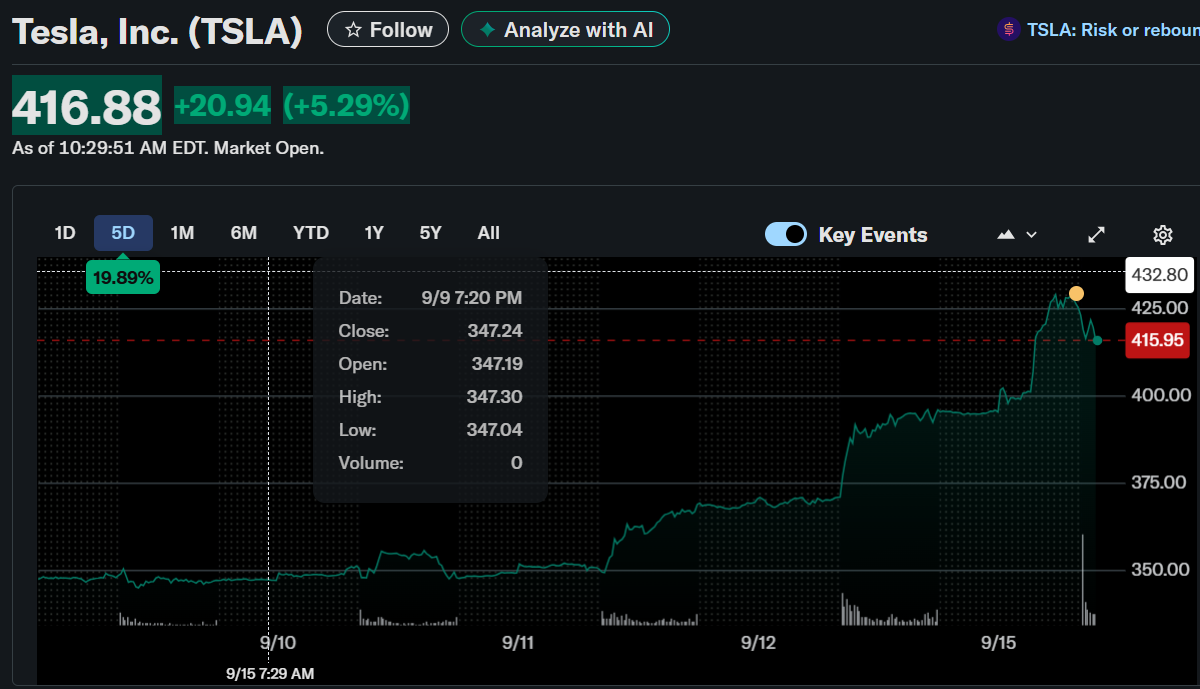
Task: Click the 375.00 axis value
Action: 1160,482
